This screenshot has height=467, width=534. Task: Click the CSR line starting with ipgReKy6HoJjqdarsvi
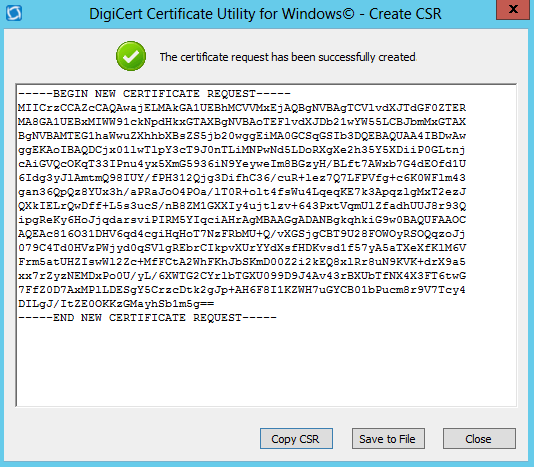pyautogui.click(x=242, y=220)
